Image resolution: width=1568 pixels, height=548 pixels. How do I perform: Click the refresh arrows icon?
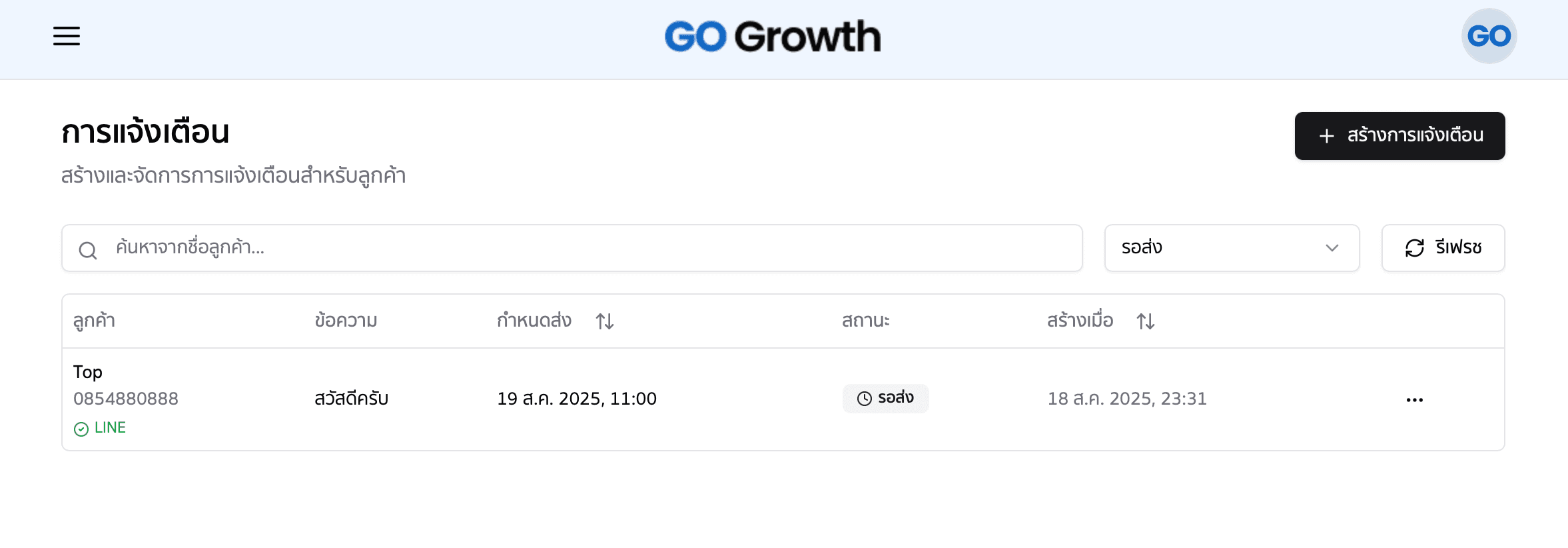[1414, 248]
